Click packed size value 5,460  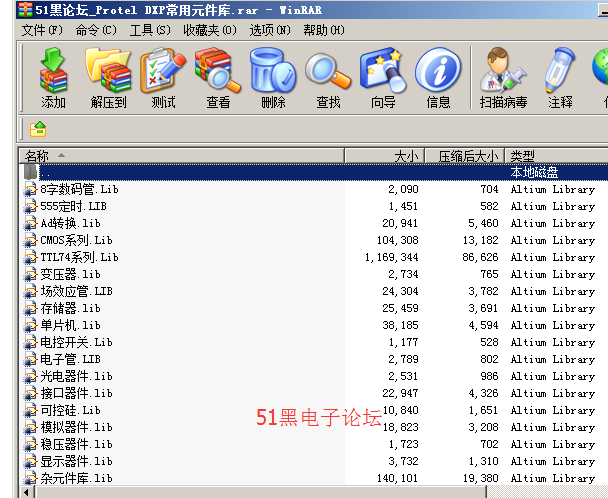483,223
